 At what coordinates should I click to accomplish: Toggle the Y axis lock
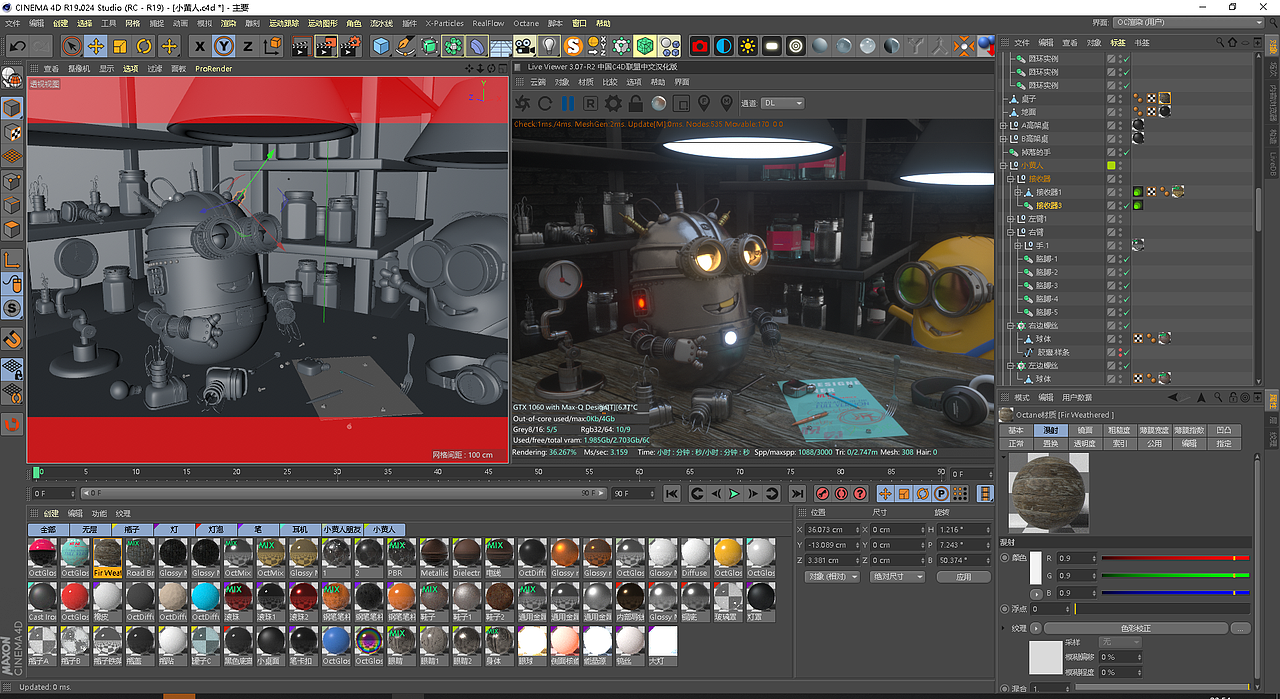[223, 46]
